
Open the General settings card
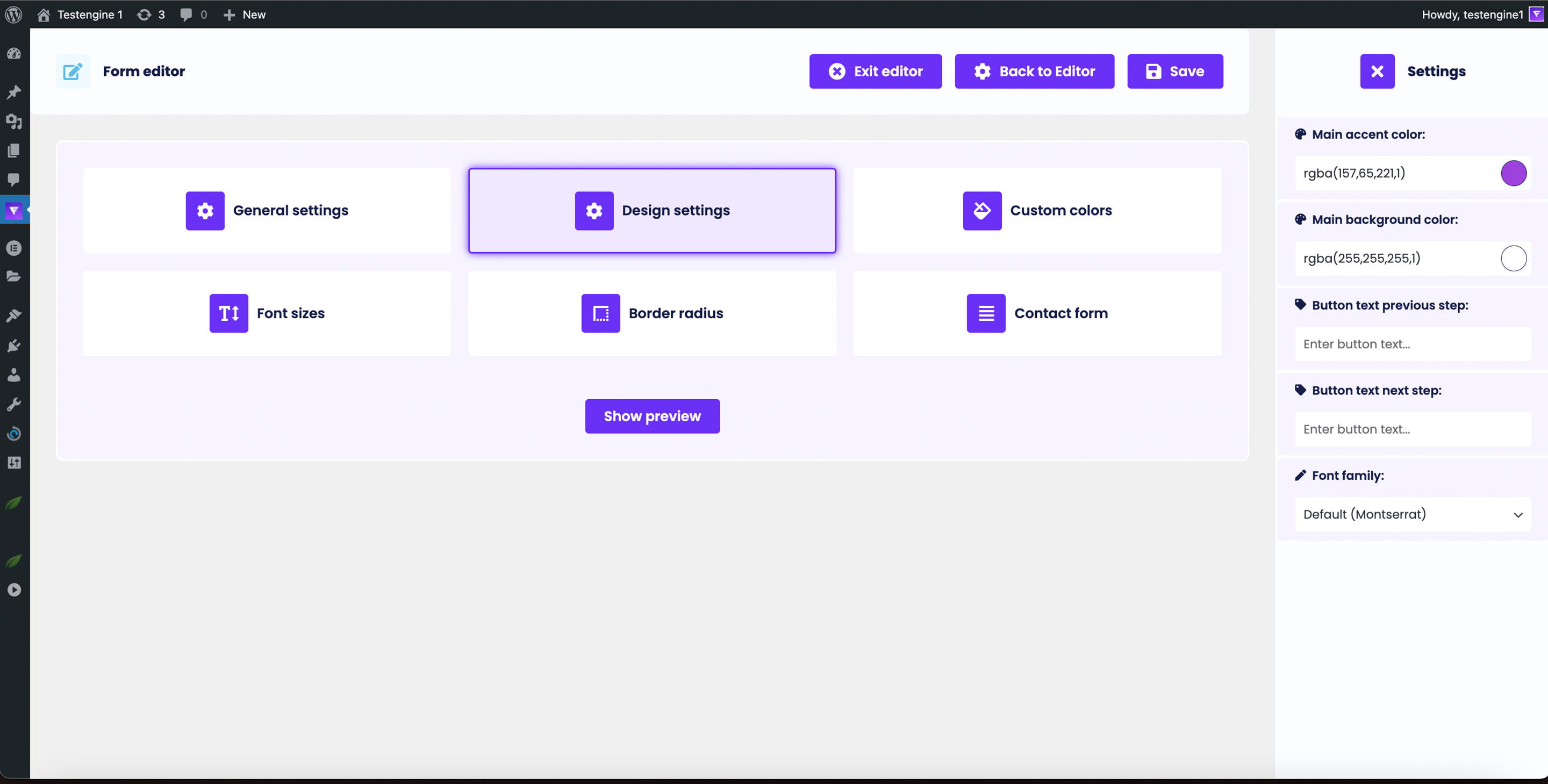click(267, 211)
